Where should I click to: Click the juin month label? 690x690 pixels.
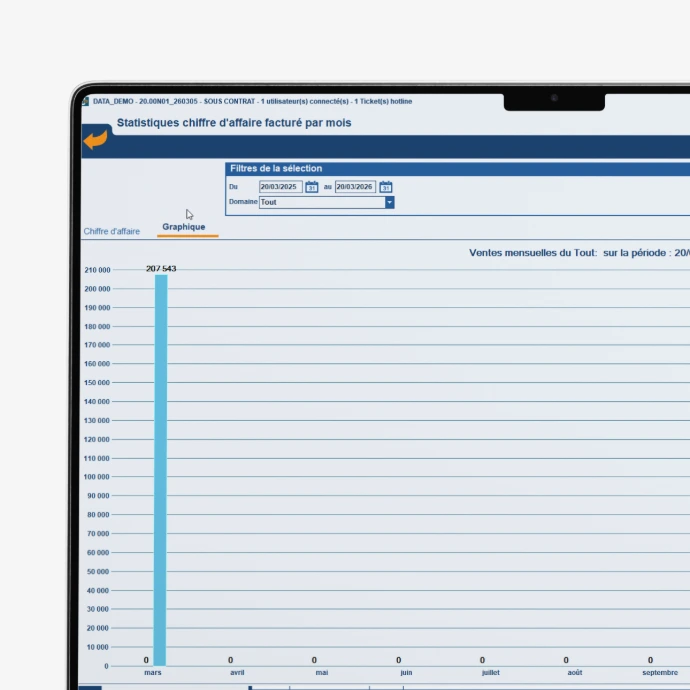(x=406, y=672)
